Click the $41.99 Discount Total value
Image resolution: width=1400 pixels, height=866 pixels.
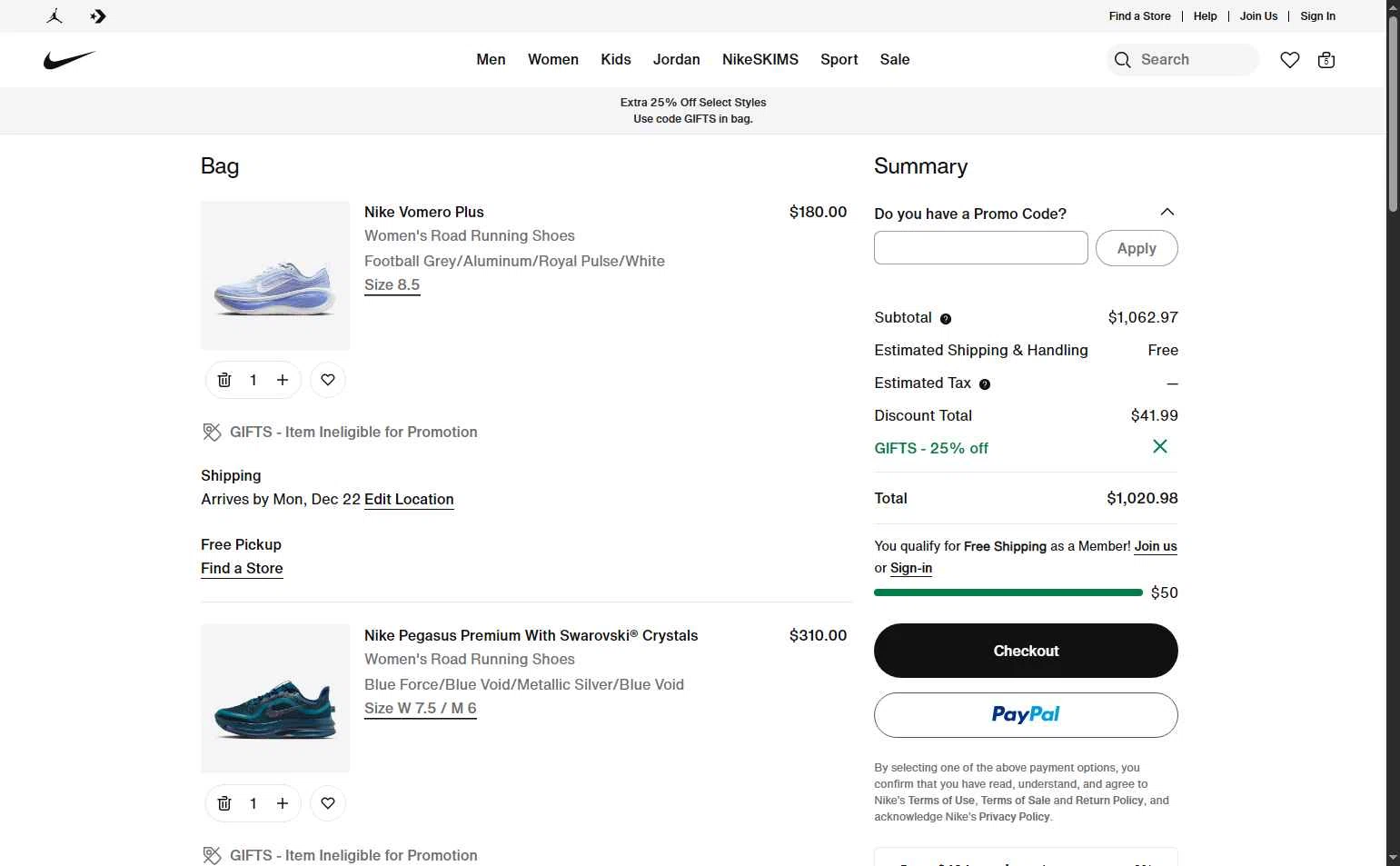[1155, 415]
